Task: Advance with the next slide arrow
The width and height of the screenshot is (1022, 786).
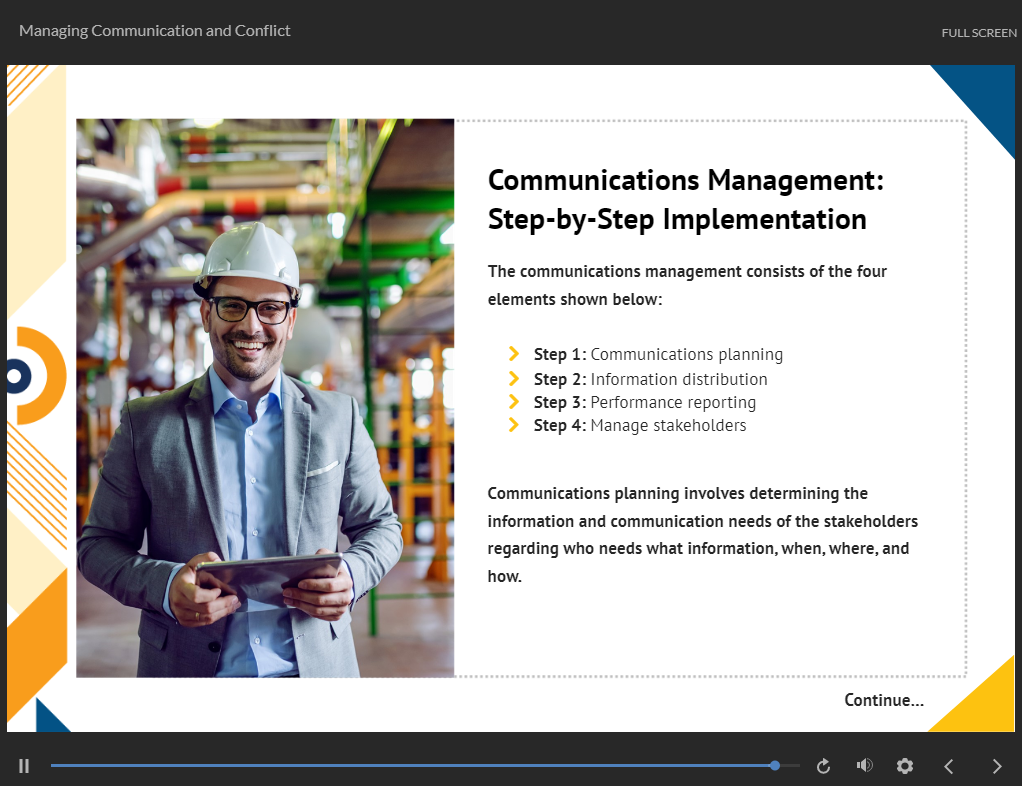Action: (996, 766)
